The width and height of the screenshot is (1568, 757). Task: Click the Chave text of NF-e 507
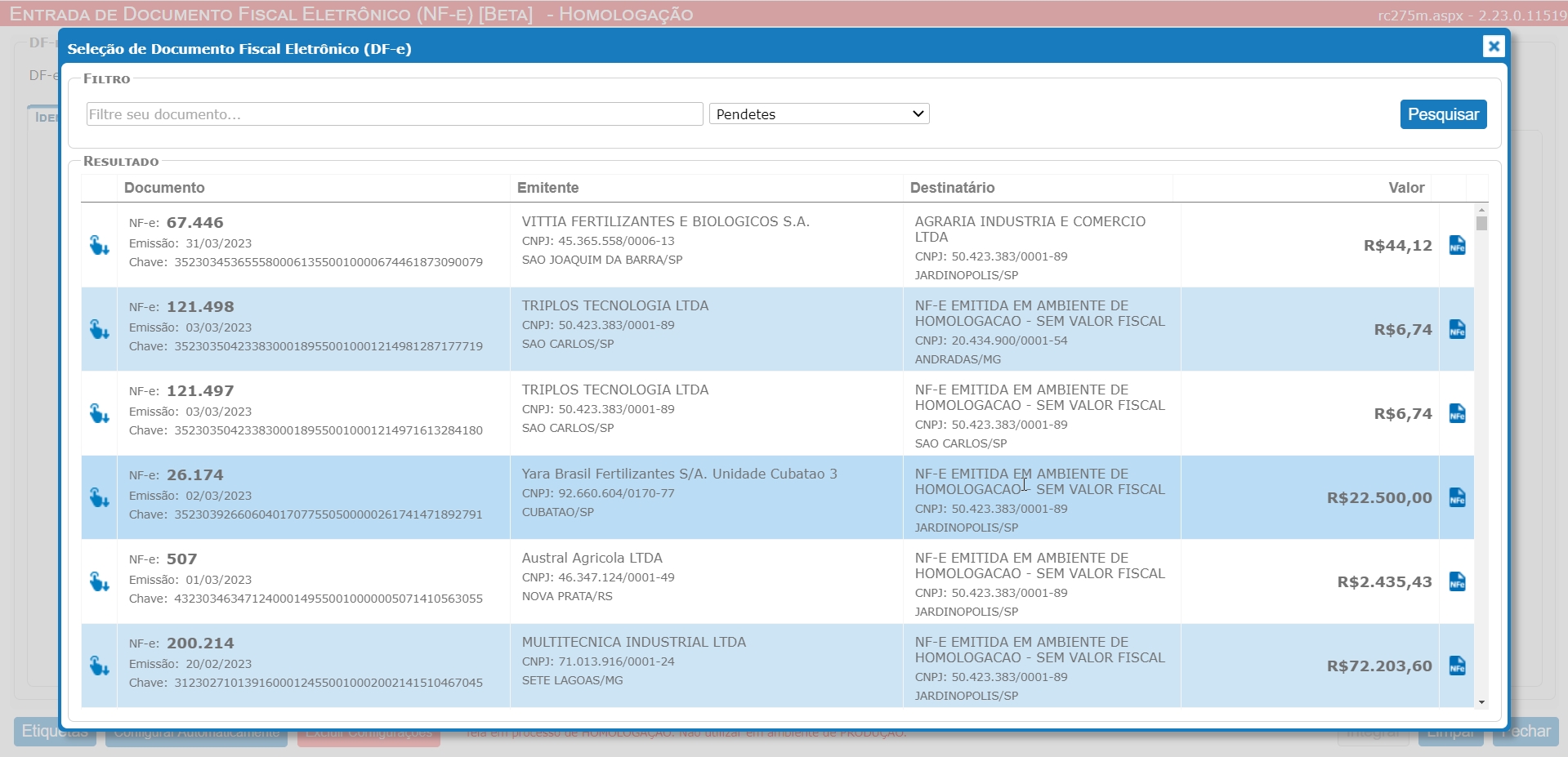pyautogui.click(x=306, y=599)
